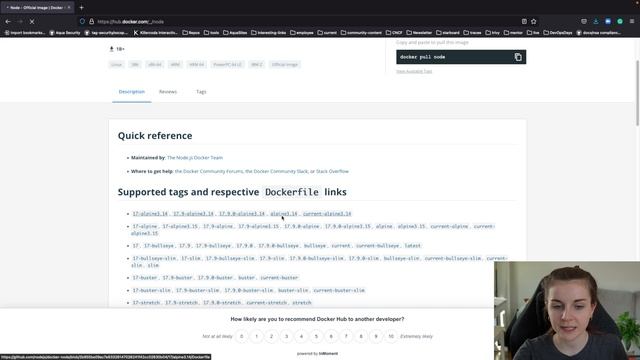Expand the tools bookmark folder
The height and width of the screenshot is (360, 640).
[x=211, y=33]
